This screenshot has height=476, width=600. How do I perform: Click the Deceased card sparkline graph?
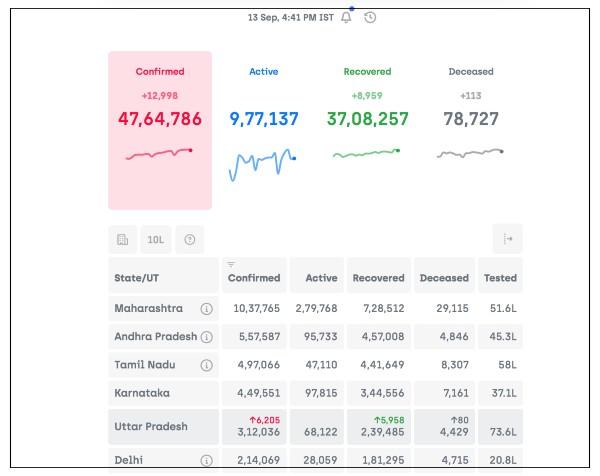click(470, 153)
